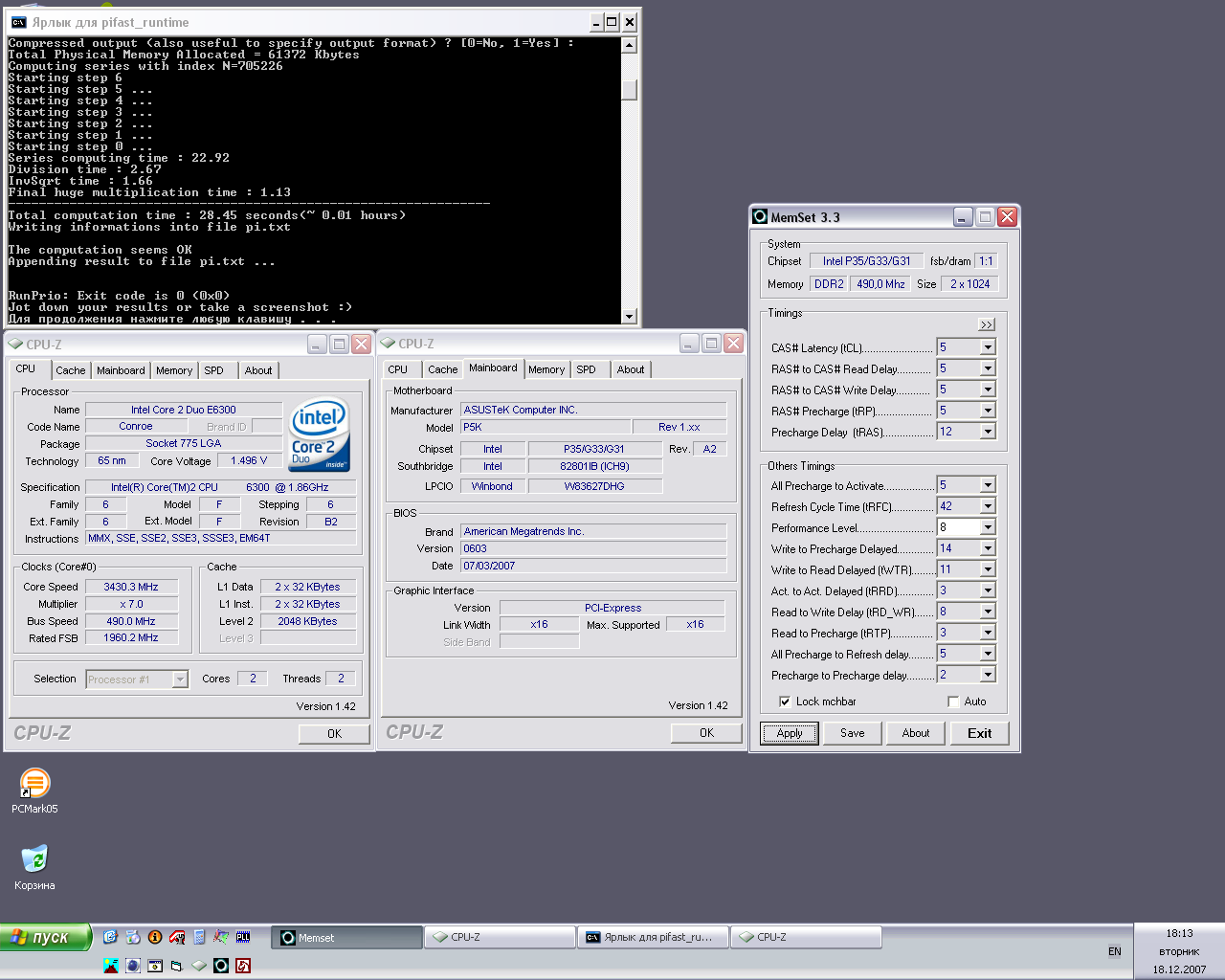Screen dimensions: 1225x980
Task: Open the Precharge to Precharge delay dropdown
Action: 988,675
